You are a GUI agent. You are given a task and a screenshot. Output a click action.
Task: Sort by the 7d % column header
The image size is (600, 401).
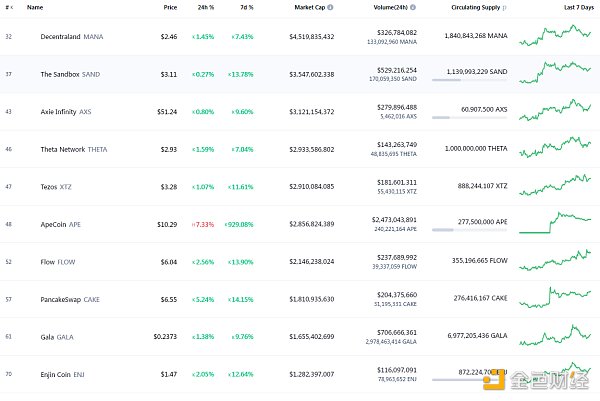[247, 7]
